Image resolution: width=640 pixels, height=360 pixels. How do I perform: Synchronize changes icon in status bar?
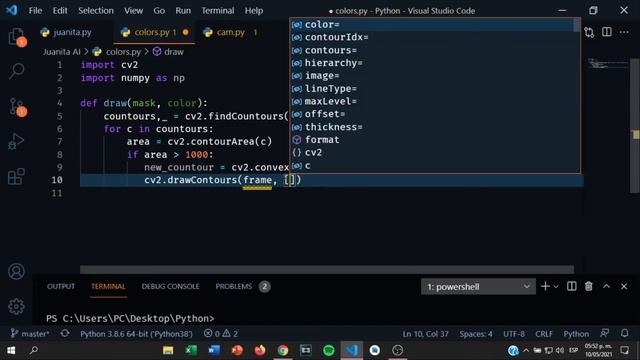click(64, 333)
